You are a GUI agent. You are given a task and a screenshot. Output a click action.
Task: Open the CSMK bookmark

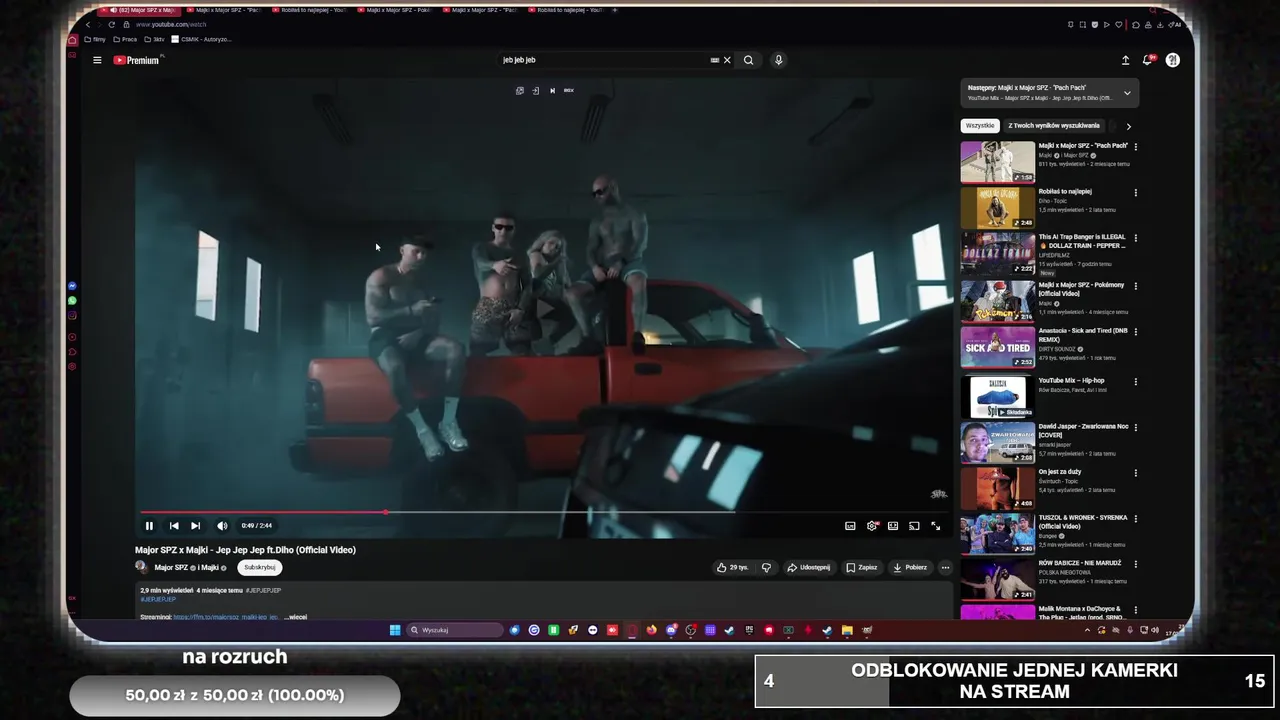202,39
